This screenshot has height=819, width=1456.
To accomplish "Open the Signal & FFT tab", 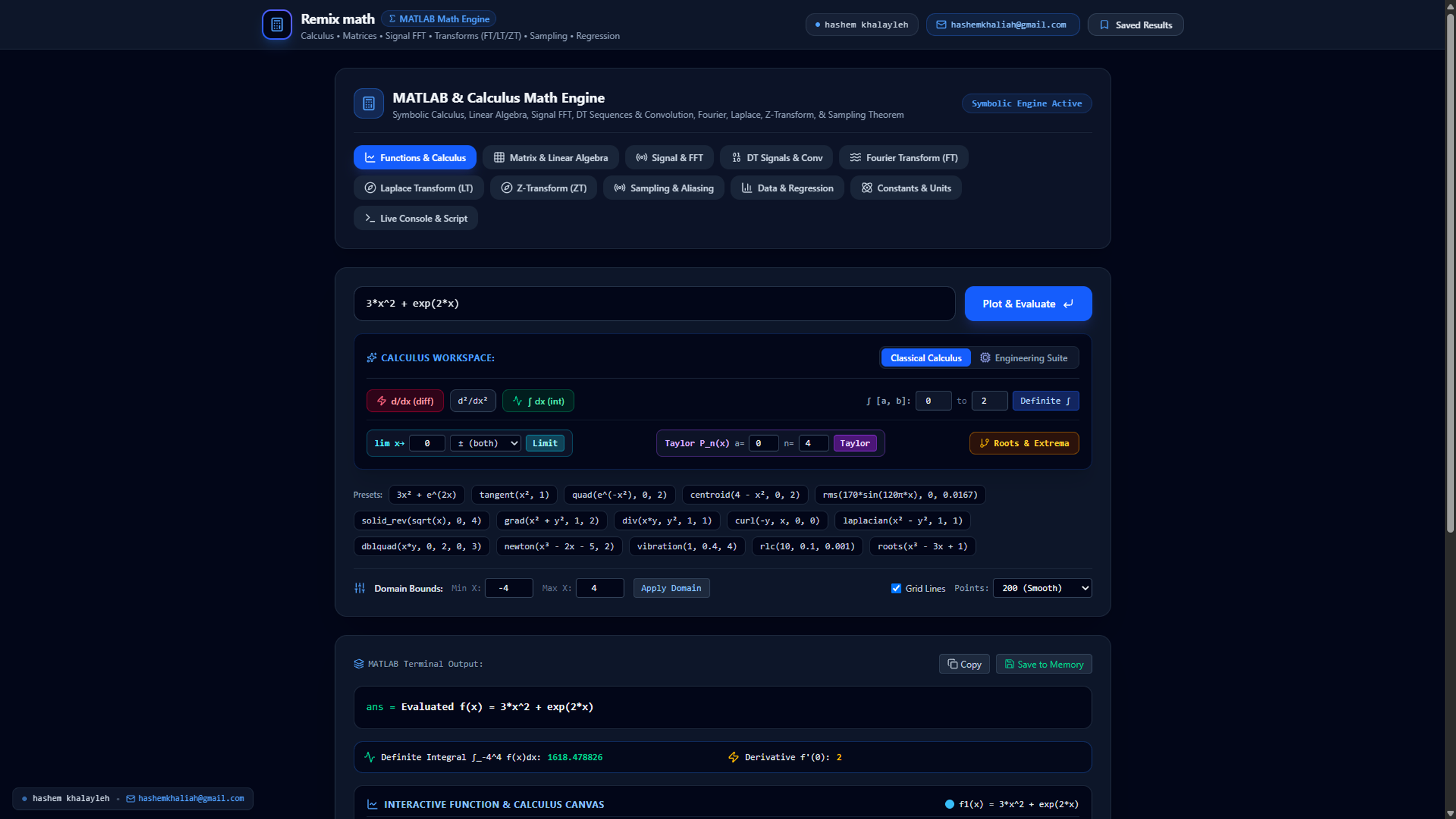I will click(669, 158).
